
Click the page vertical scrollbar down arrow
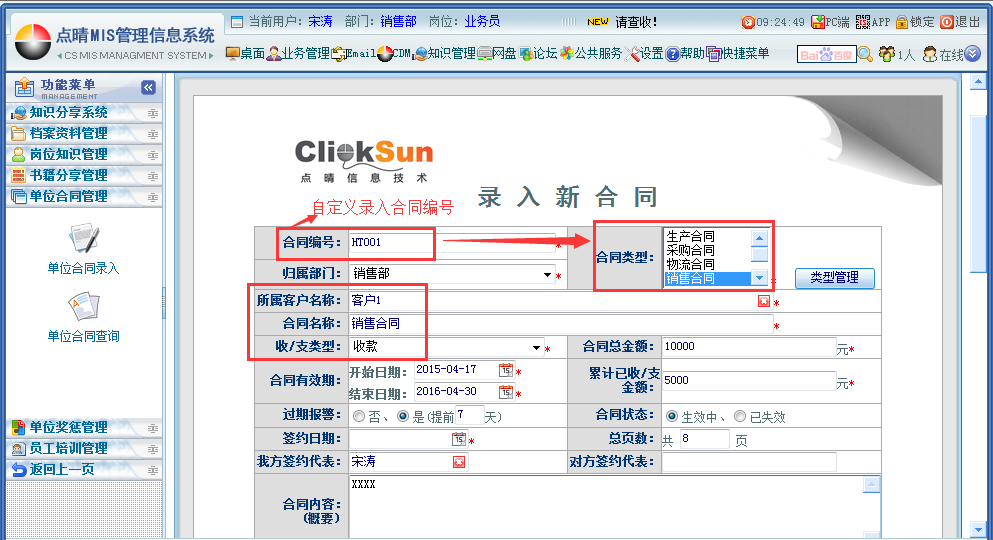click(x=978, y=529)
